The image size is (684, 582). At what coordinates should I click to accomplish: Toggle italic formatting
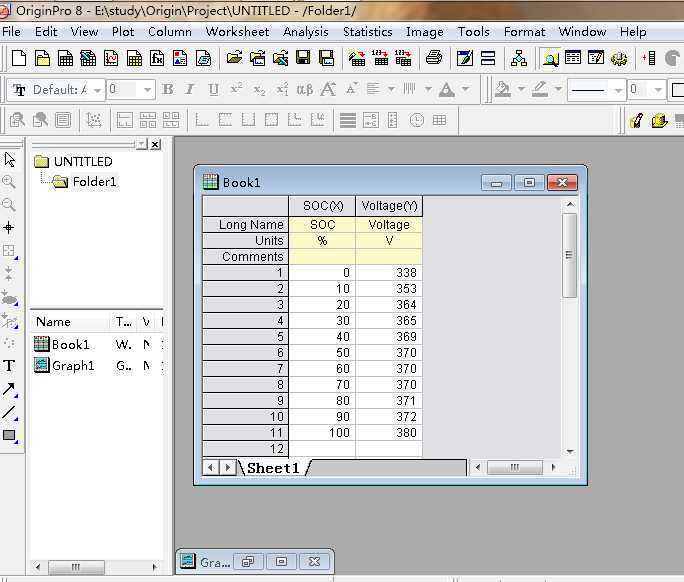(x=189, y=89)
